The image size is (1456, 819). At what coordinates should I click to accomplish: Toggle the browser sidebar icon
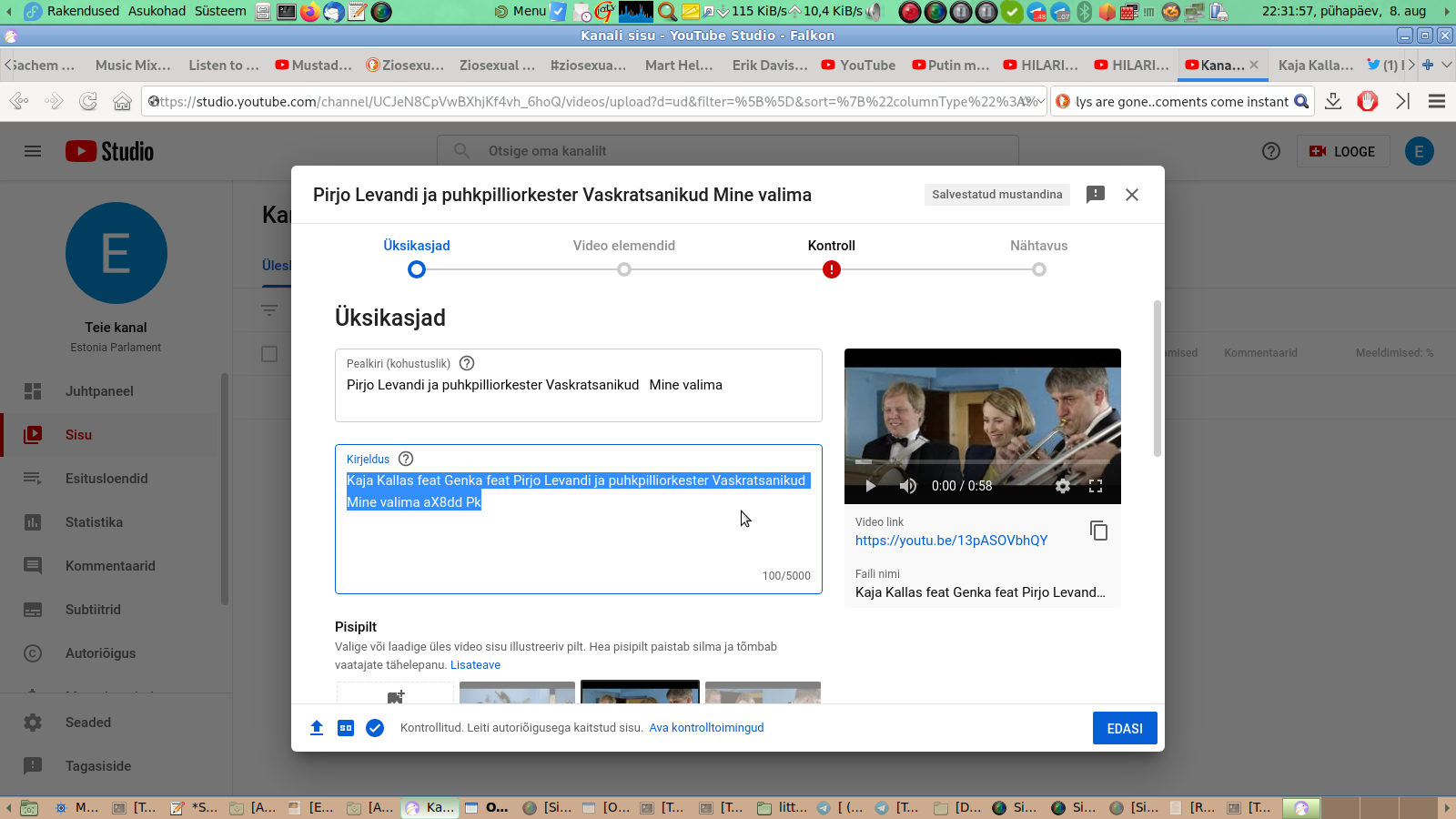[x=1402, y=101]
